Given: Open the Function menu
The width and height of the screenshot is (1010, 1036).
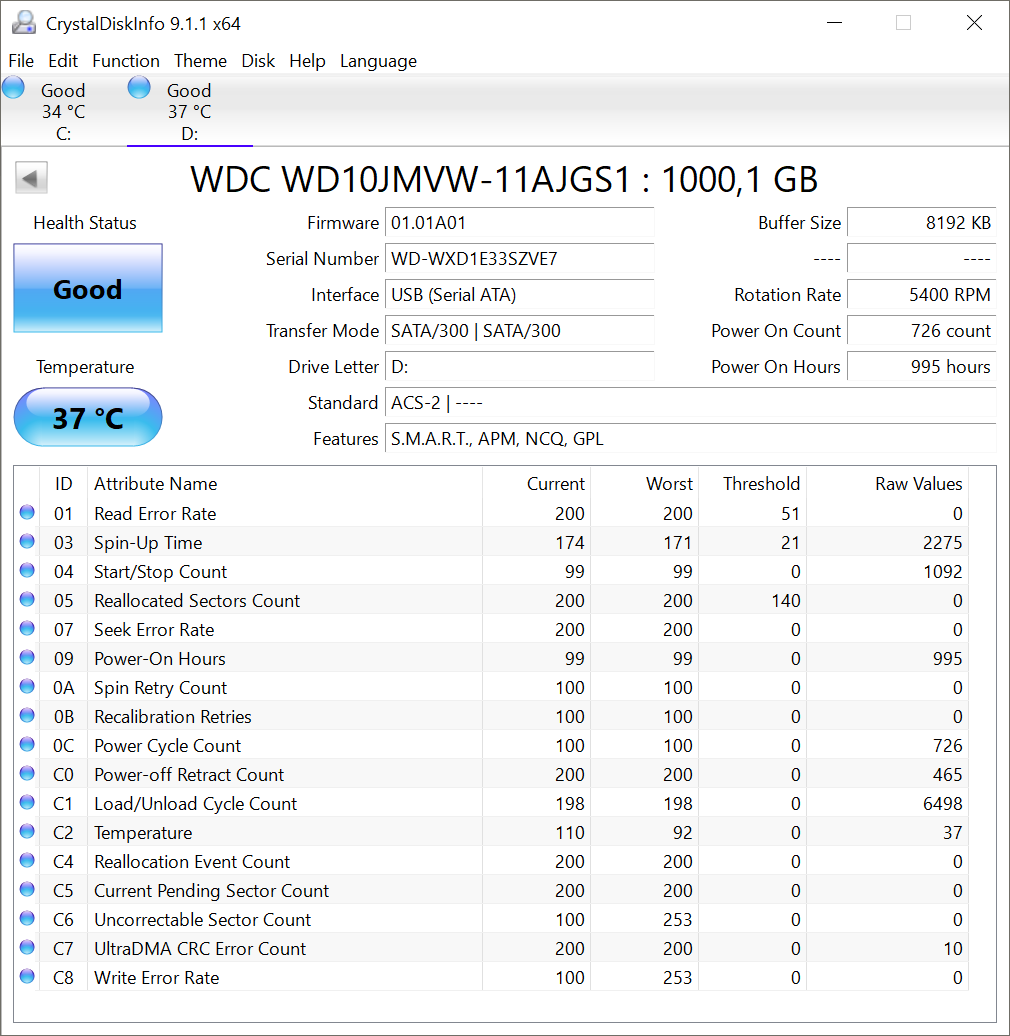Looking at the screenshot, I should pyautogui.click(x=126, y=61).
